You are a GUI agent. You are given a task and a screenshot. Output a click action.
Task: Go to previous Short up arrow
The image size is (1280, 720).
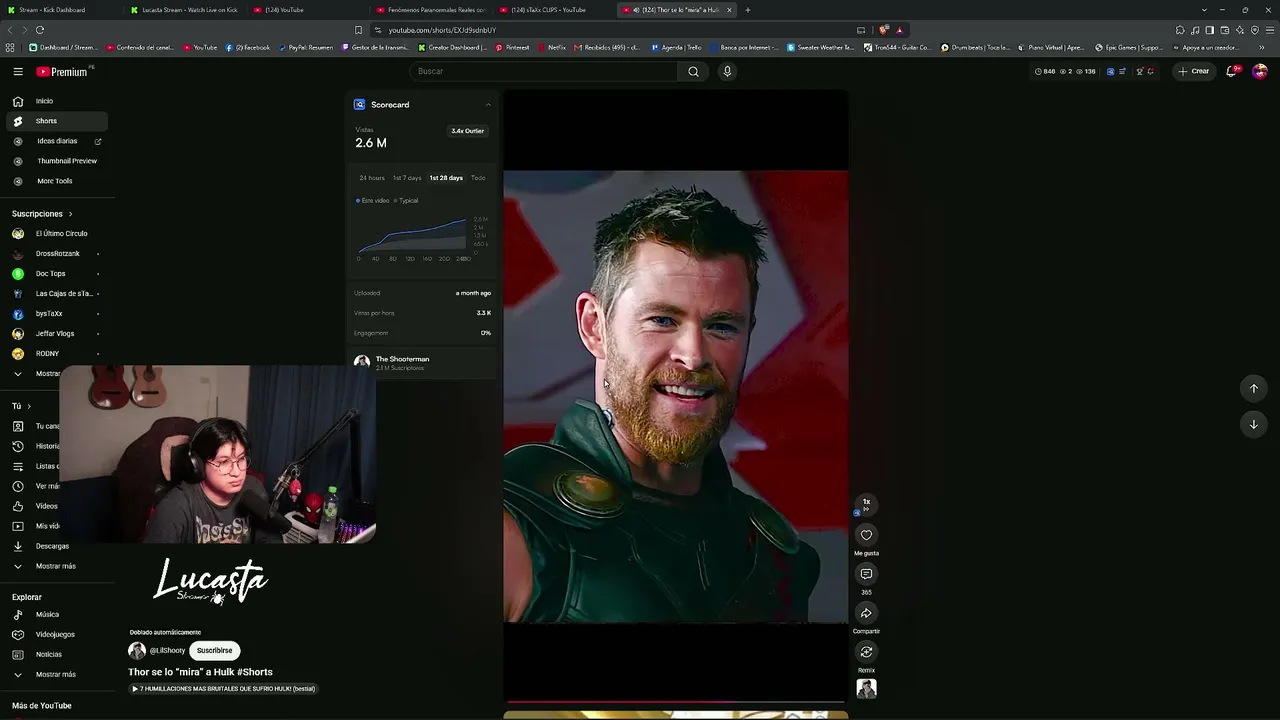click(1254, 388)
